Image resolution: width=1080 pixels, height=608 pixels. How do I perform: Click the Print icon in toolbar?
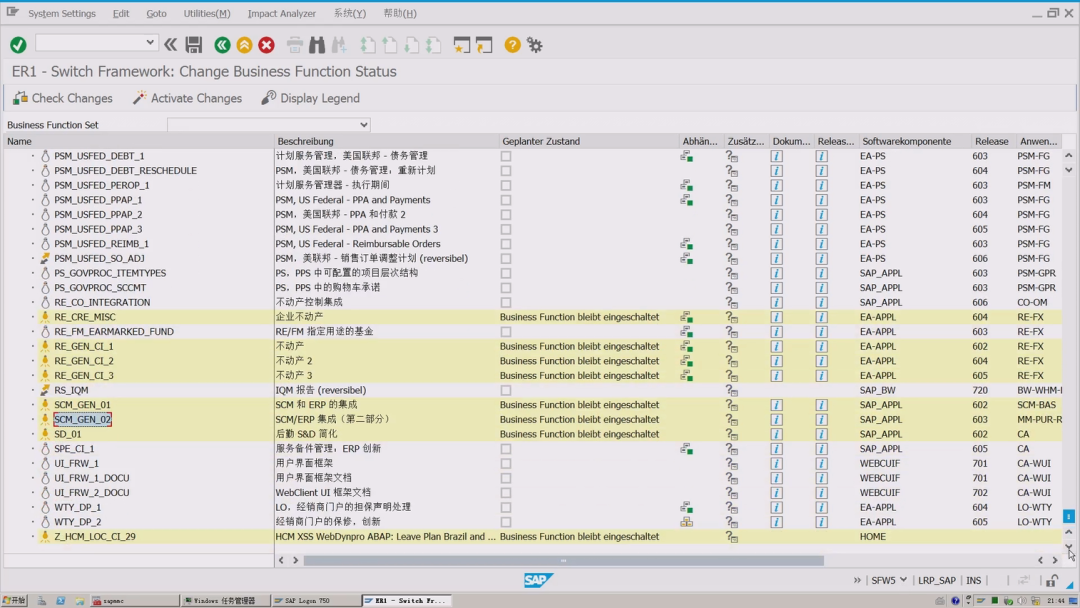pyautogui.click(x=295, y=45)
